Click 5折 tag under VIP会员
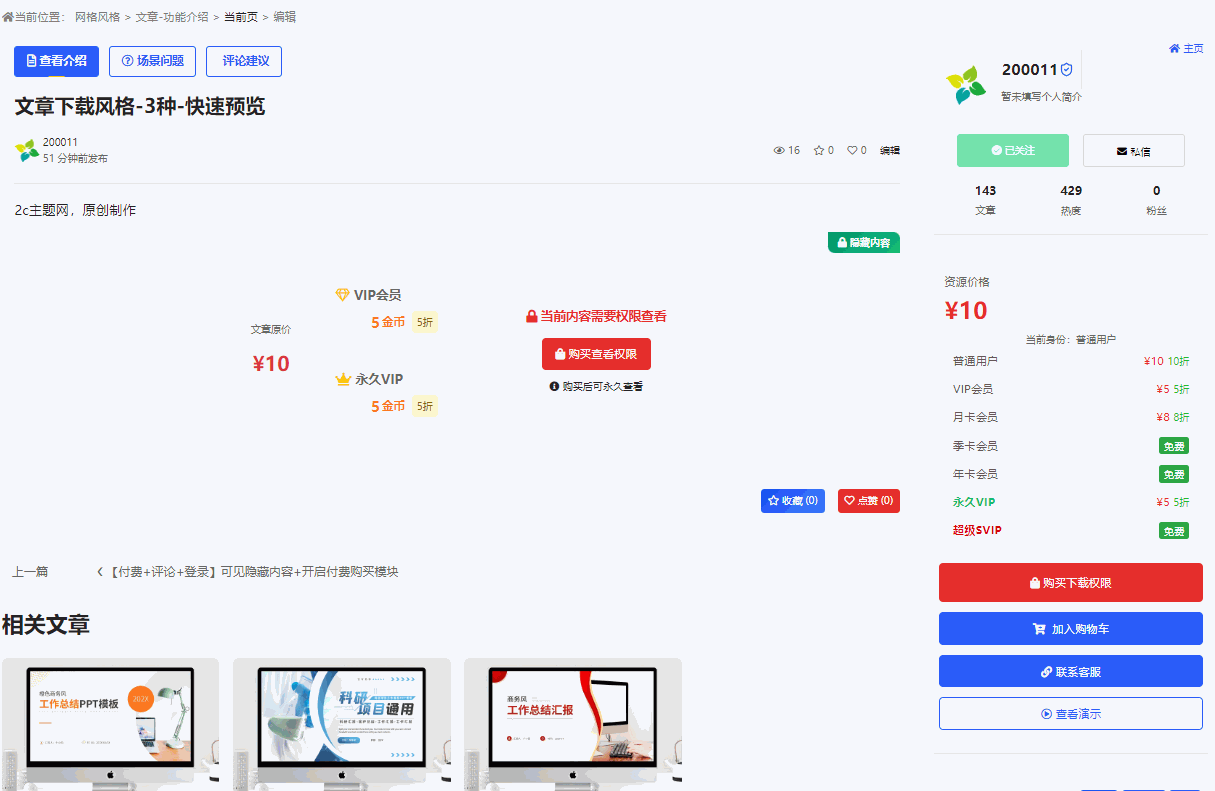1215x791 pixels. [425, 323]
